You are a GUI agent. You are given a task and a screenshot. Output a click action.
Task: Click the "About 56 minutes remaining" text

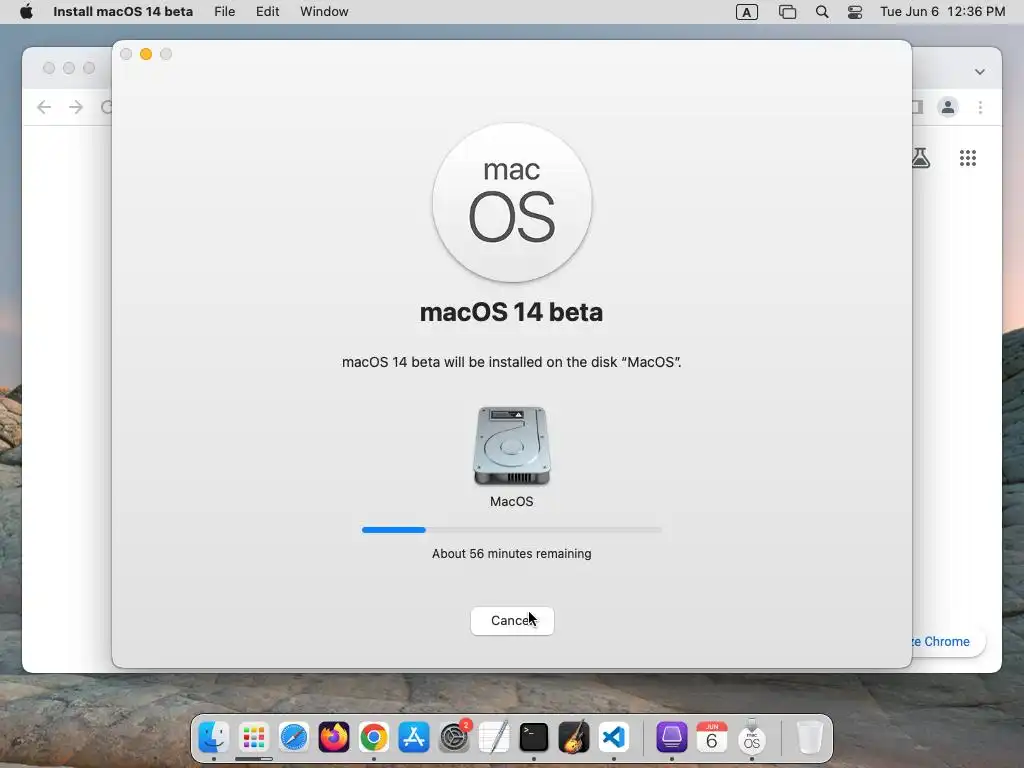click(511, 554)
